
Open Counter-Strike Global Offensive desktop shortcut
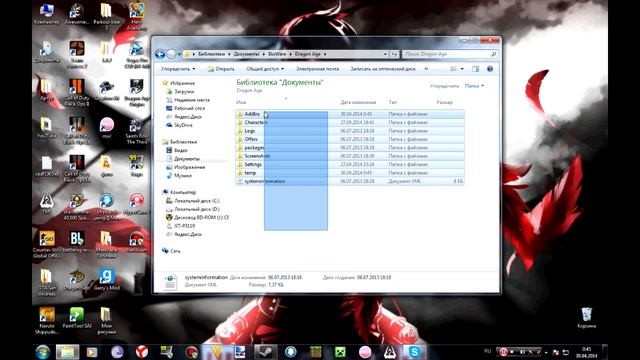point(47,244)
